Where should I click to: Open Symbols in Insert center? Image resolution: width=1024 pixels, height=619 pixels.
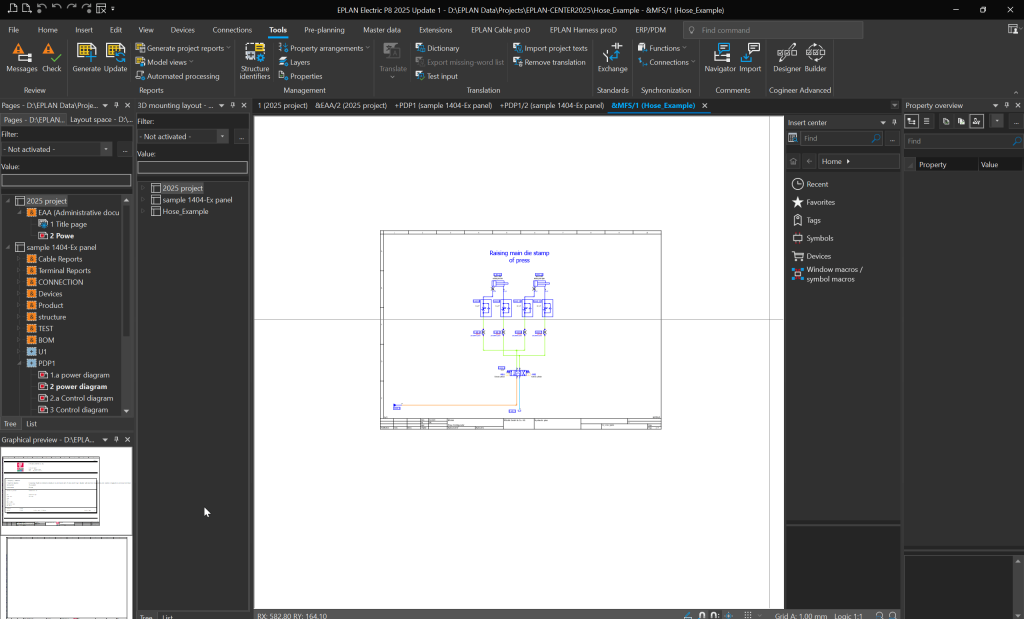click(812, 238)
